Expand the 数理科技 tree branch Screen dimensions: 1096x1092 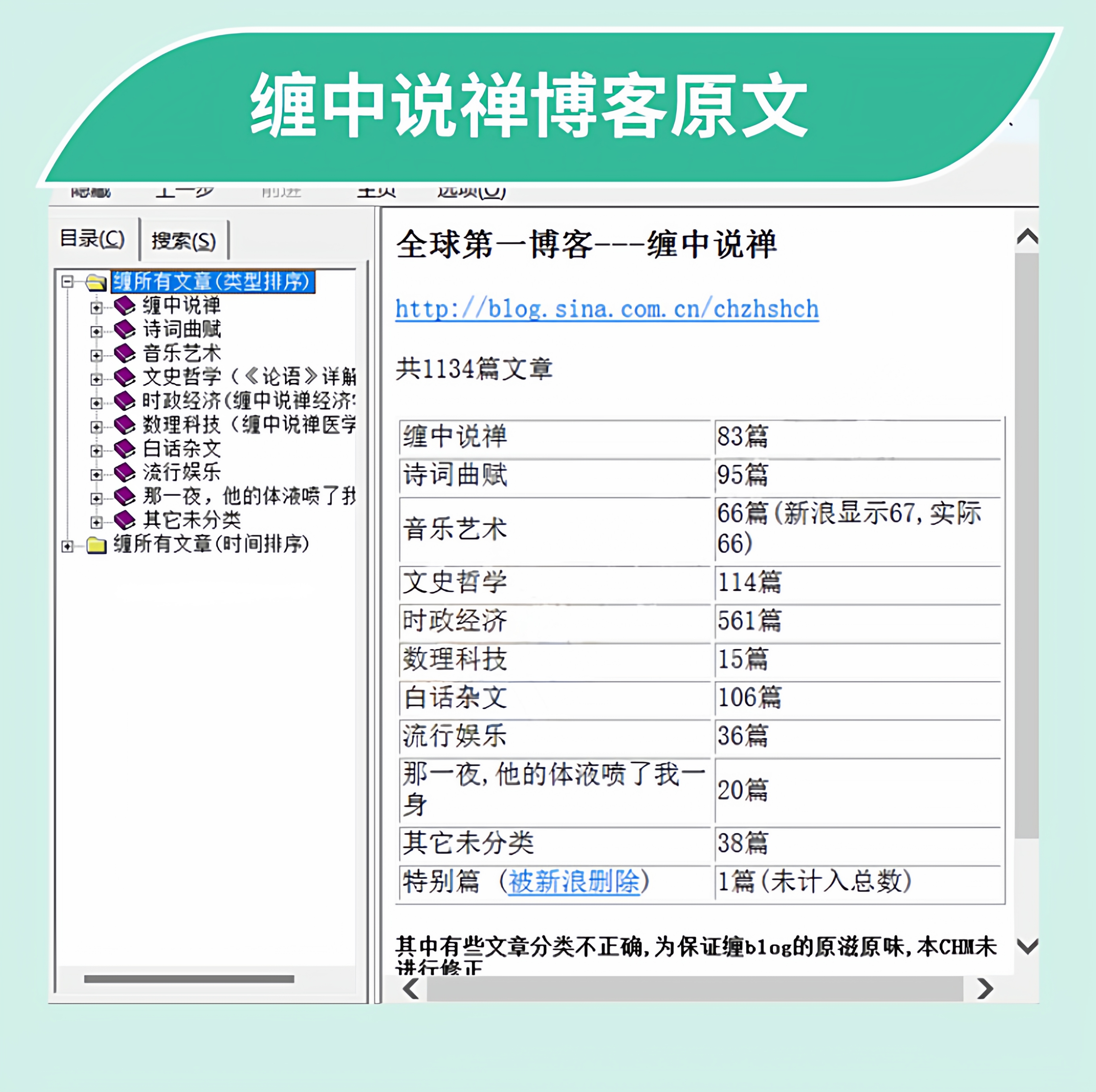click(x=96, y=427)
